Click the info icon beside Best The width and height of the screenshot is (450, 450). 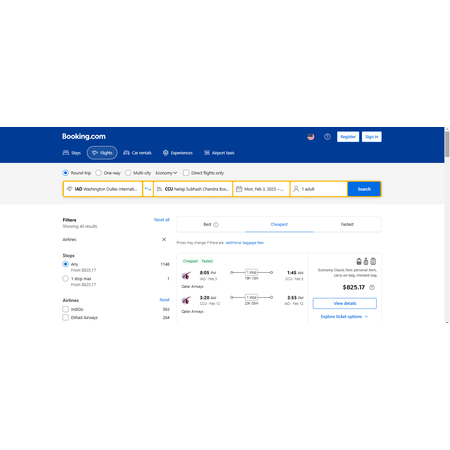[216, 225]
